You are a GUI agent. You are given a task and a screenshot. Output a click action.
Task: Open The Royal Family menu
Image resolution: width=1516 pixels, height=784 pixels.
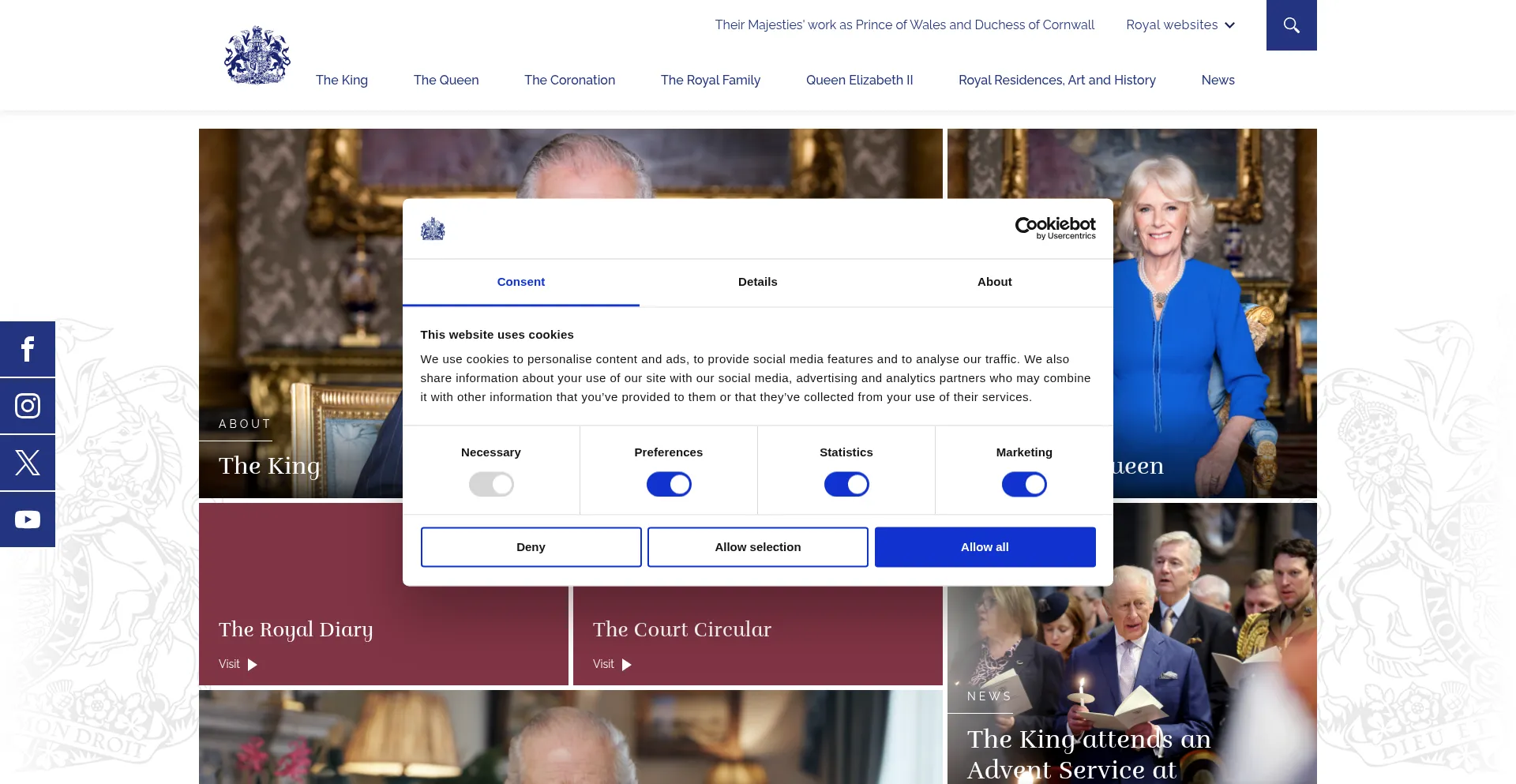coord(711,80)
